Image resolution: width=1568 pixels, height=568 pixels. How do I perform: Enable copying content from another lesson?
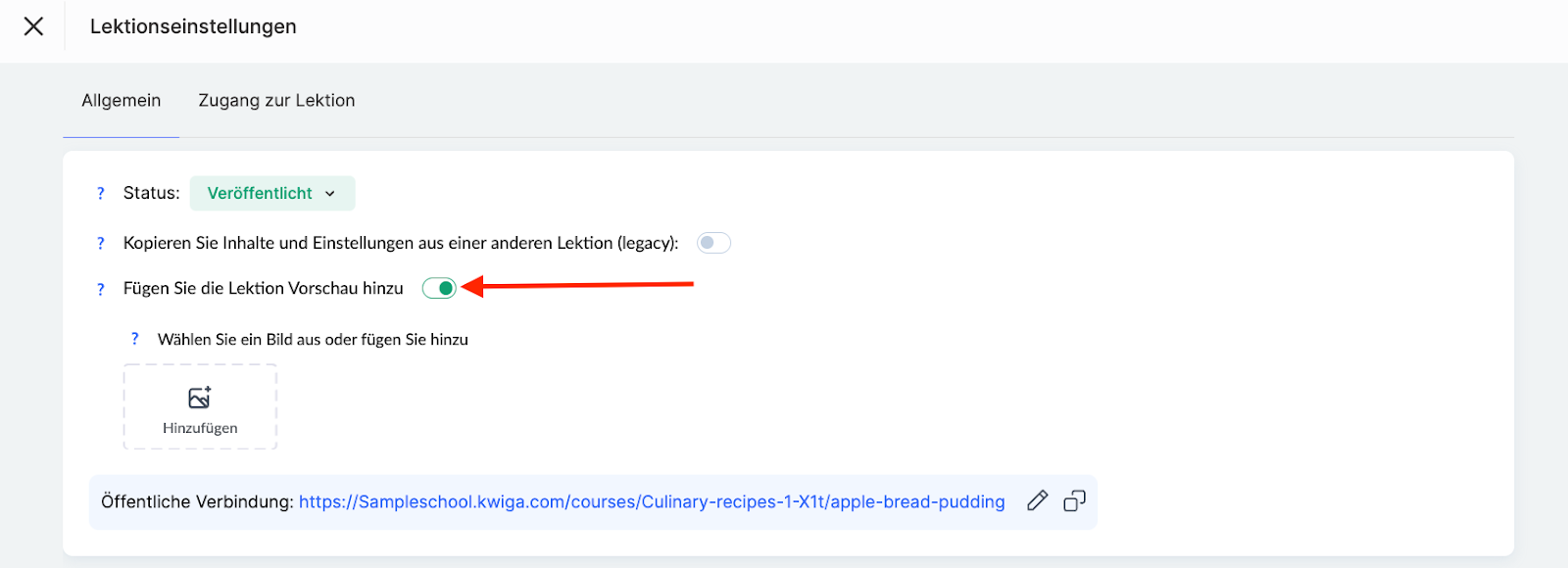click(713, 243)
